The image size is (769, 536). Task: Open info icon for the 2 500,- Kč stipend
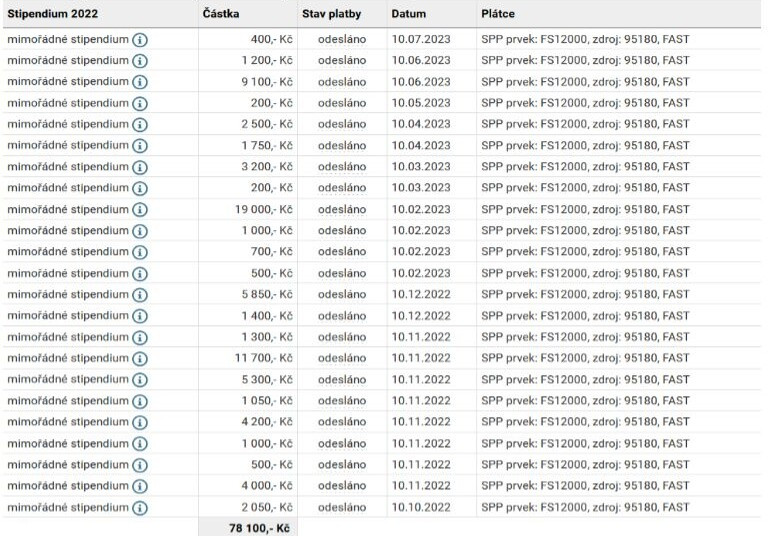140,125
